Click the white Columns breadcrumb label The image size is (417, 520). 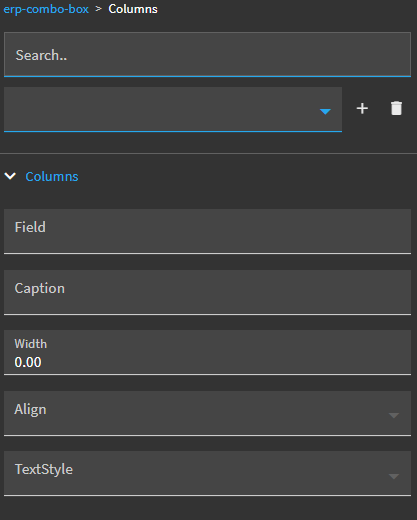pos(133,9)
